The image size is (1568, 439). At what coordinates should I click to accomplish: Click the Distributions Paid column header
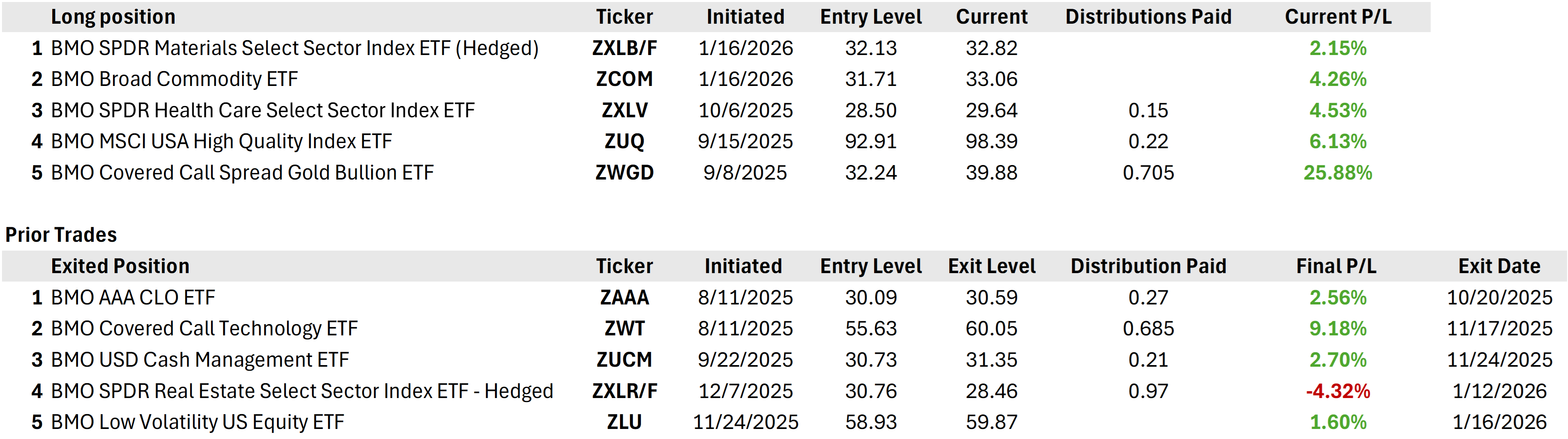[x=1148, y=17]
